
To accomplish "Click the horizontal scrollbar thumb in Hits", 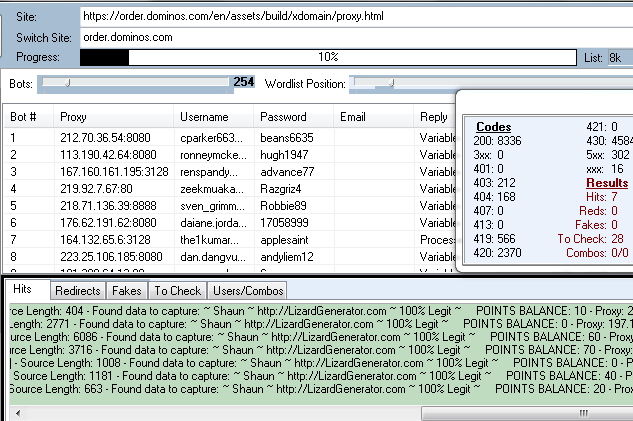I will point(527,413).
